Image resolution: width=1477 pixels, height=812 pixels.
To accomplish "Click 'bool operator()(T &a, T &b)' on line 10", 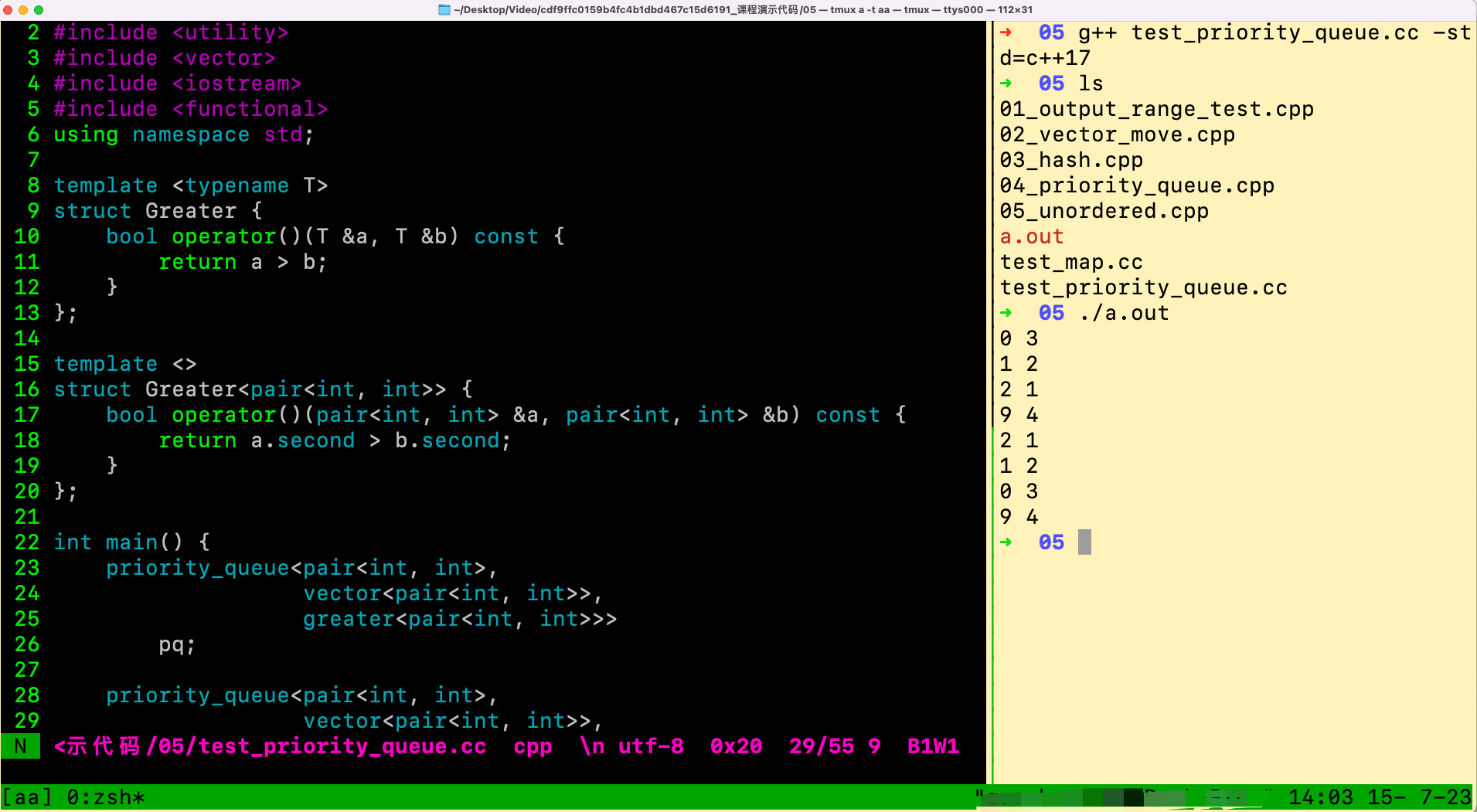I will click(282, 236).
